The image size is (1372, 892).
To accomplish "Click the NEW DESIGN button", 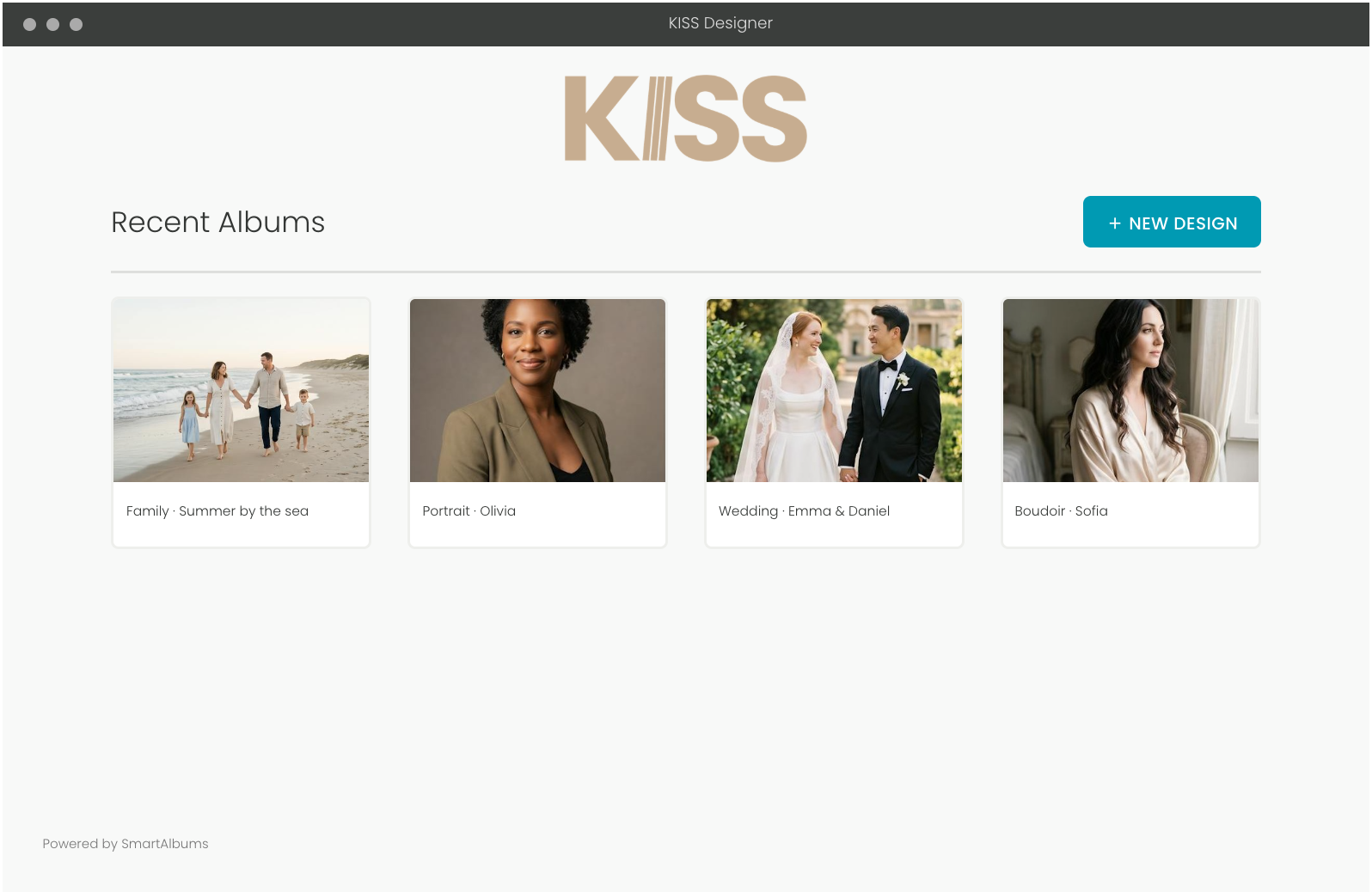I will coord(1172,222).
